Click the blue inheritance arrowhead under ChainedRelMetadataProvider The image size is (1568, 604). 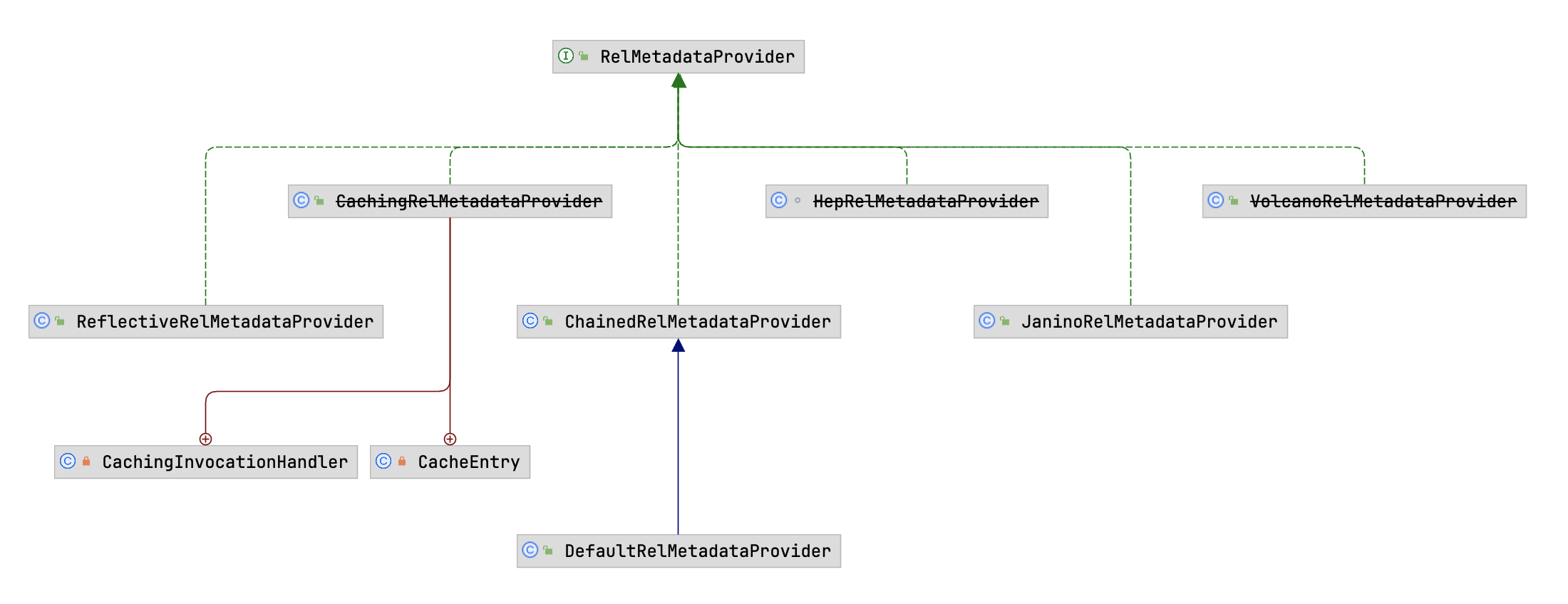pos(679,346)
